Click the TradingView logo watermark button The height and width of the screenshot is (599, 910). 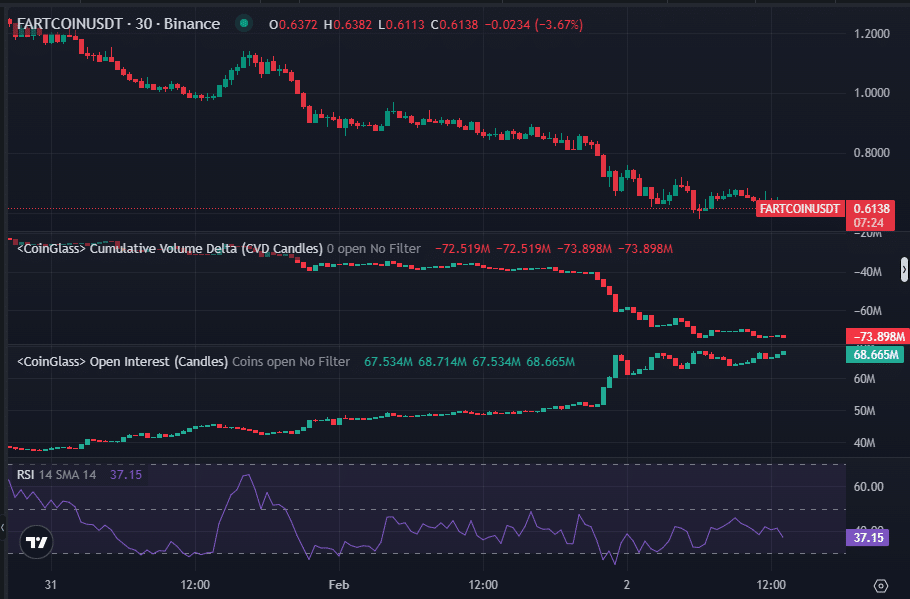[x=37, y=542]
